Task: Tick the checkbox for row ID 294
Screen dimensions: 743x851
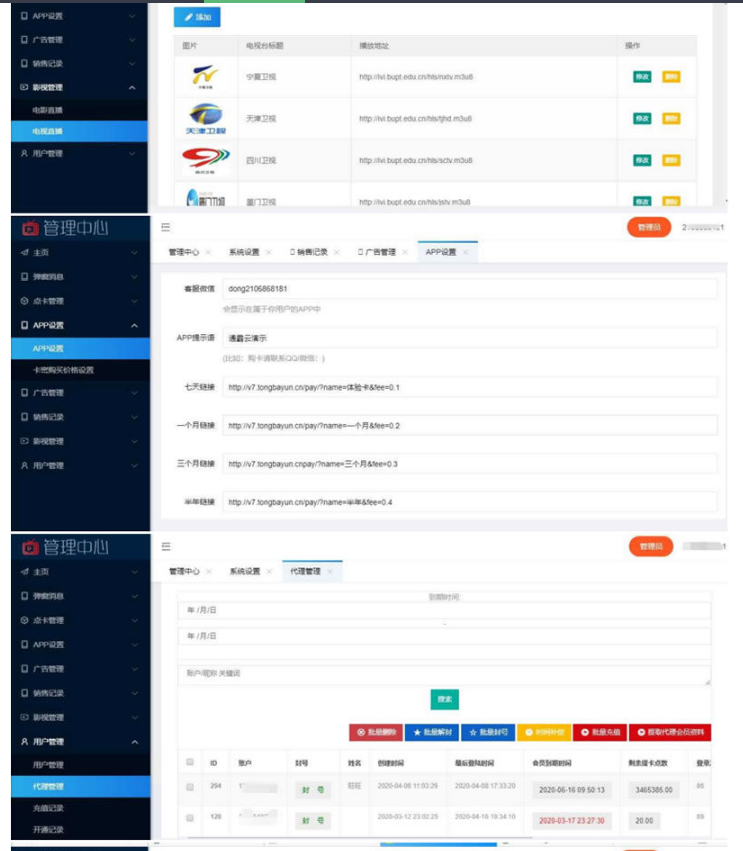Action: 190,787
